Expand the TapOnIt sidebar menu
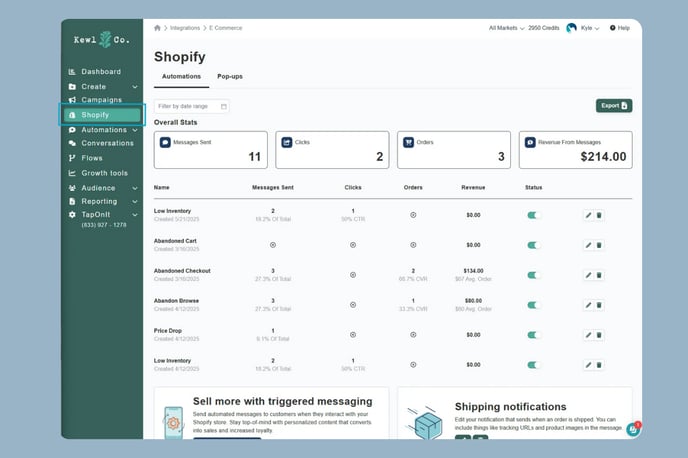688x458 pixels. point(135,215)
